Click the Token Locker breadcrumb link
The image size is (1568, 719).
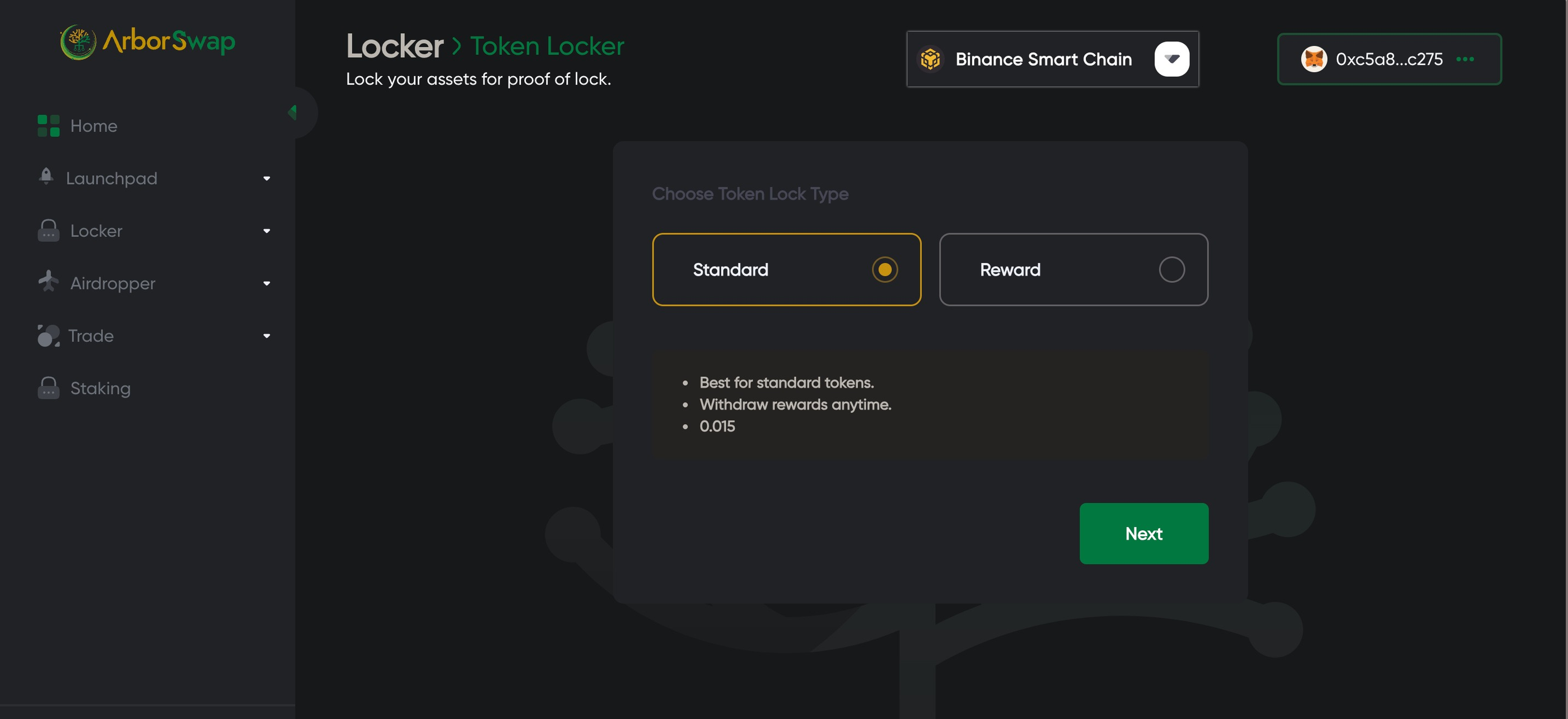click(x=547, y=46)
